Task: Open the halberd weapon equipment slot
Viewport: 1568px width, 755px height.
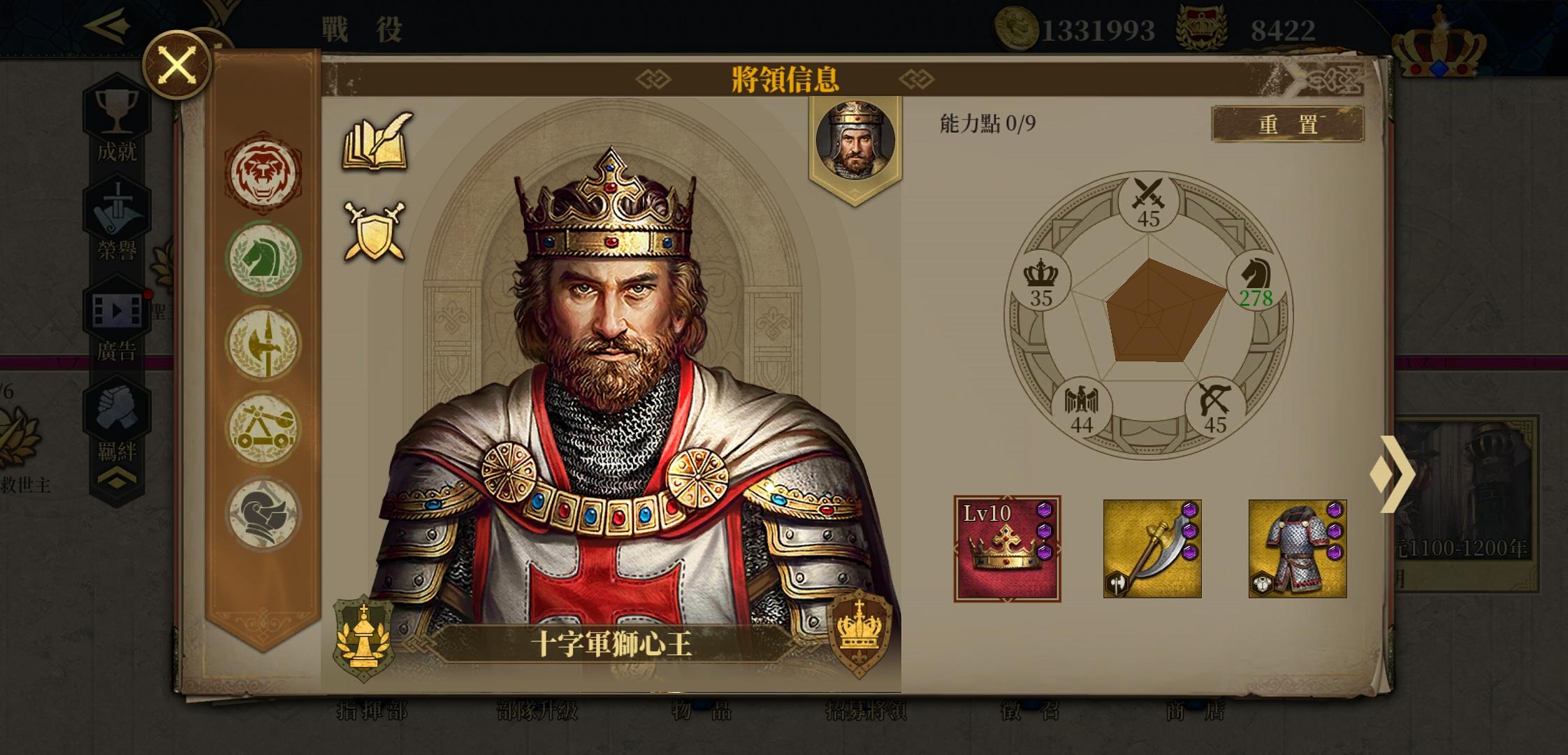Action: (x=1152, y=549)
